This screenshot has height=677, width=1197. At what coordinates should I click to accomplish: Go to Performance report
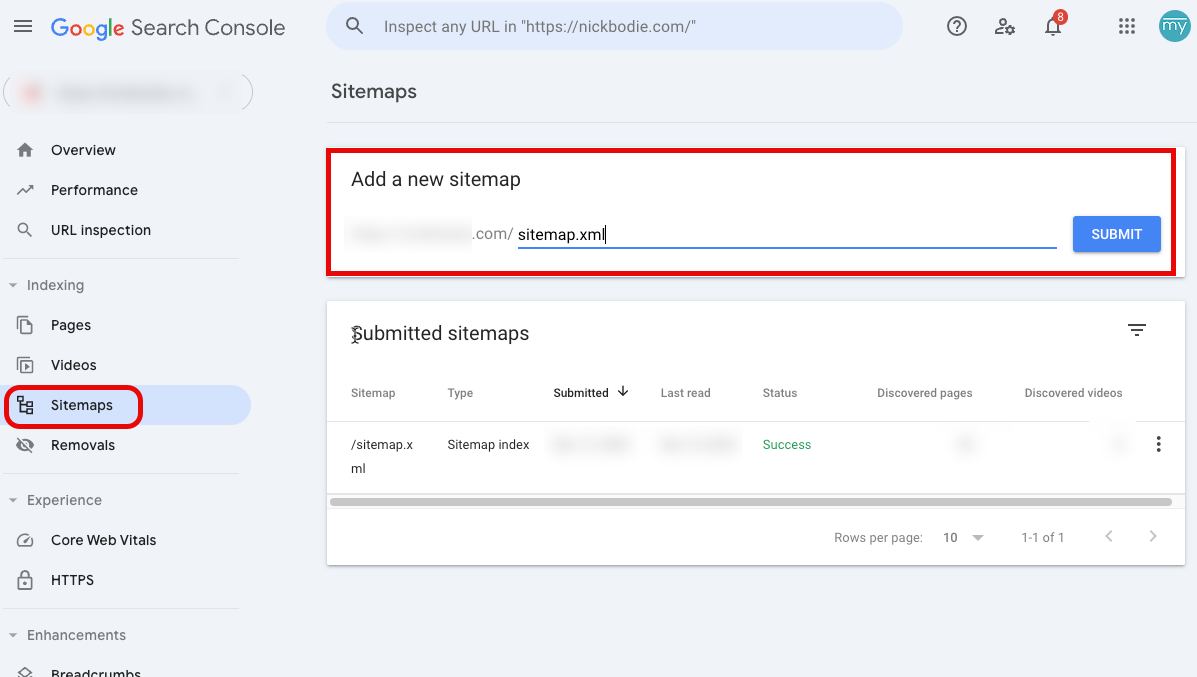point(95,190)
